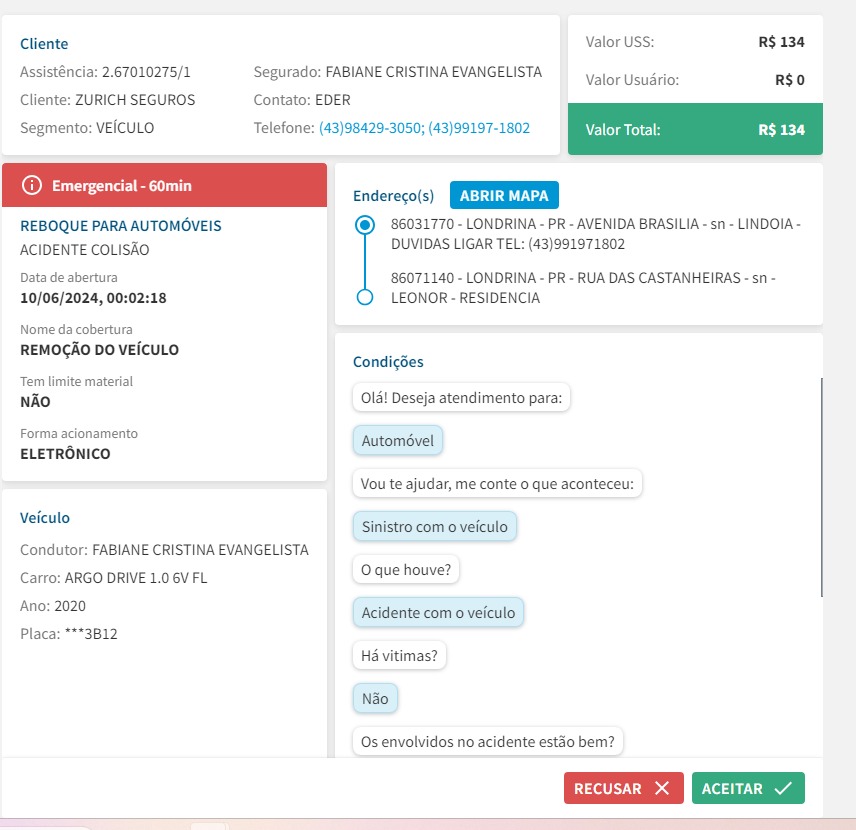Image resolution: width=856 pixels, height=830 pixels.
Task: Click the Há vitimas? question bubble
Action: coord(399,656)
